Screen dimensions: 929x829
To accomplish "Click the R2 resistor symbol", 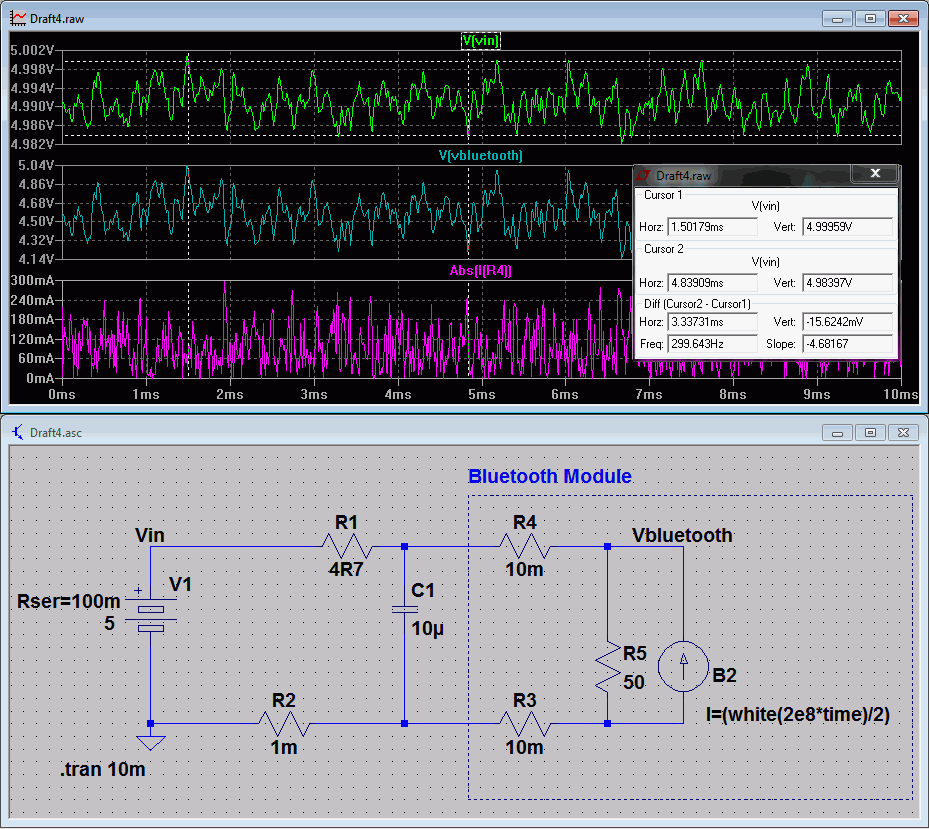I will 284,722.
